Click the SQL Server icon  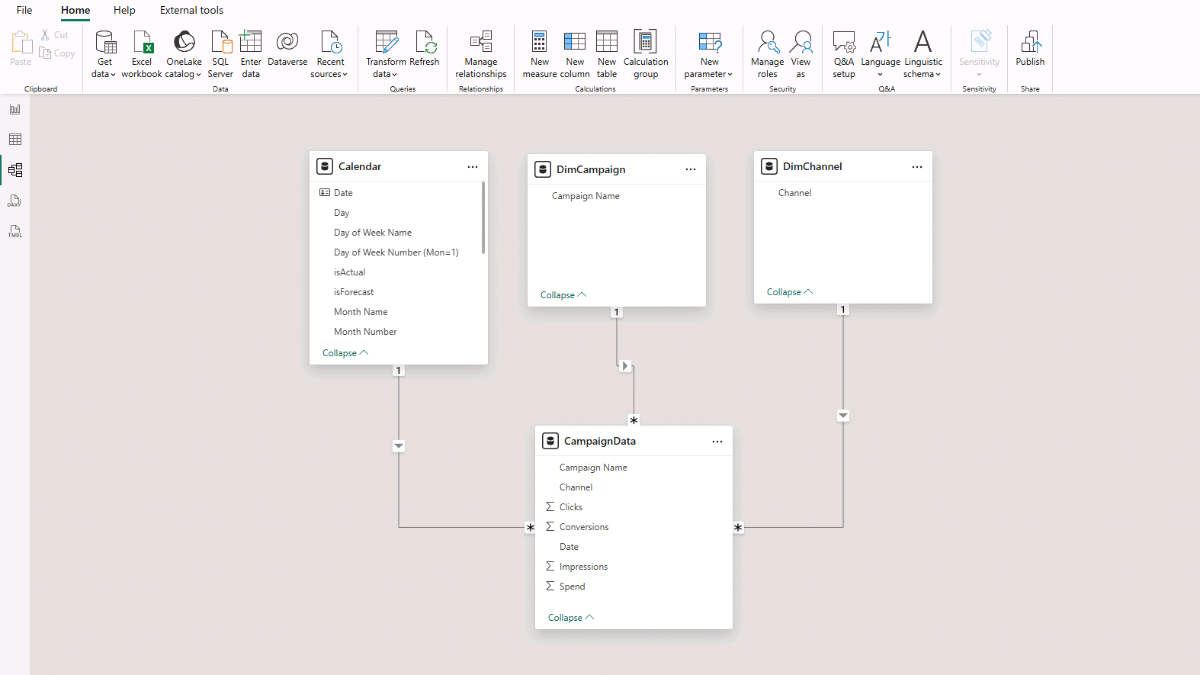click(220, 42)
